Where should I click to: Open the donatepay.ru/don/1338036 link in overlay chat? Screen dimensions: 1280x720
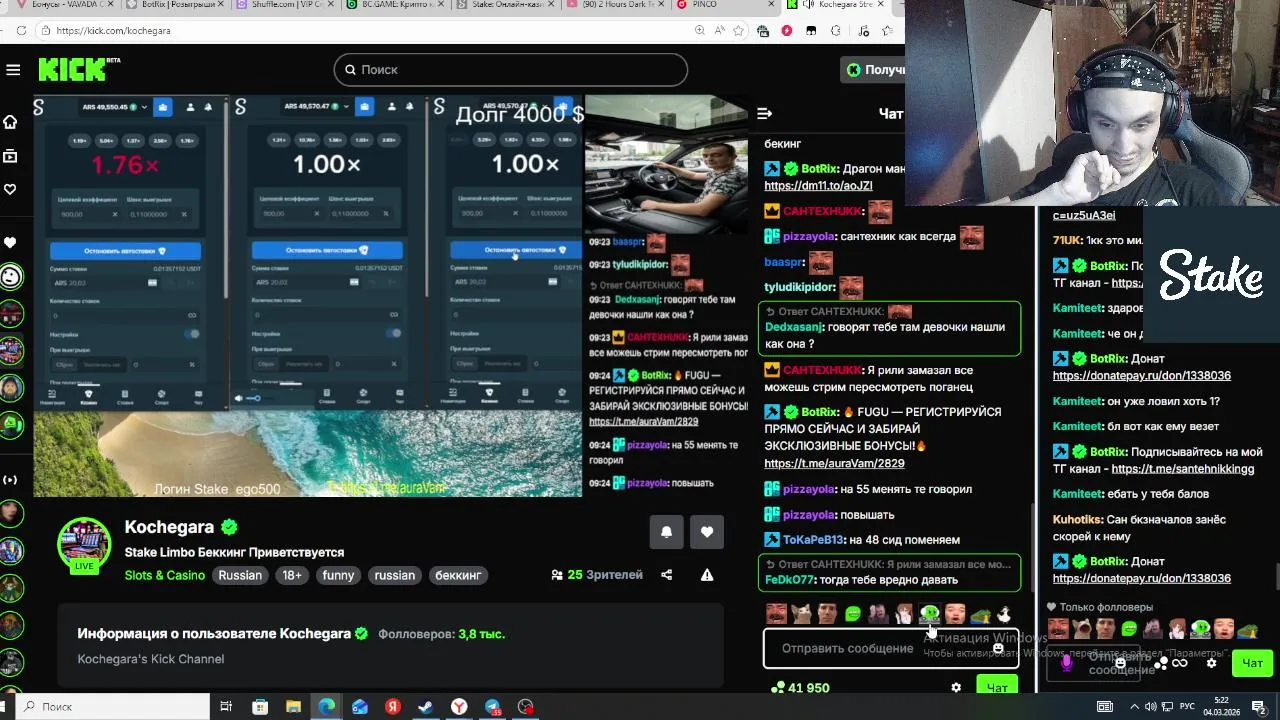pos(1141,376)
